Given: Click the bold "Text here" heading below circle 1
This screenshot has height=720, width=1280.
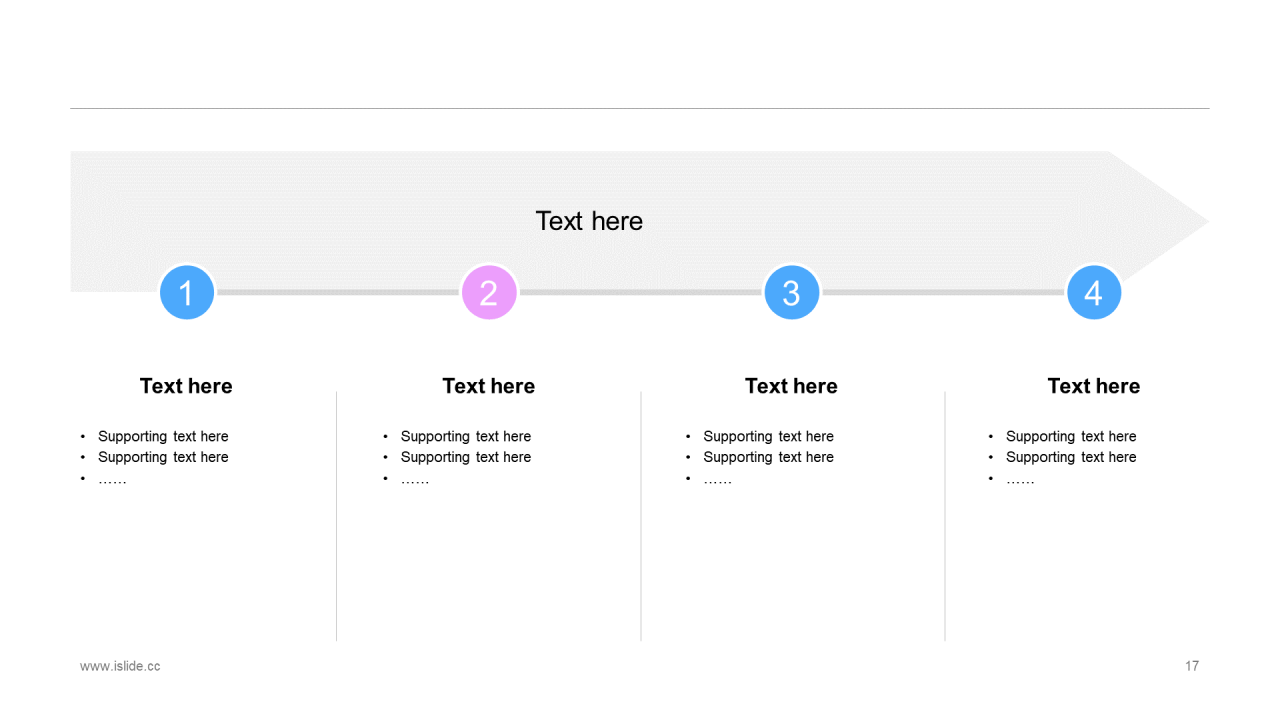Looking at the screenshot, I should point(186,386).
